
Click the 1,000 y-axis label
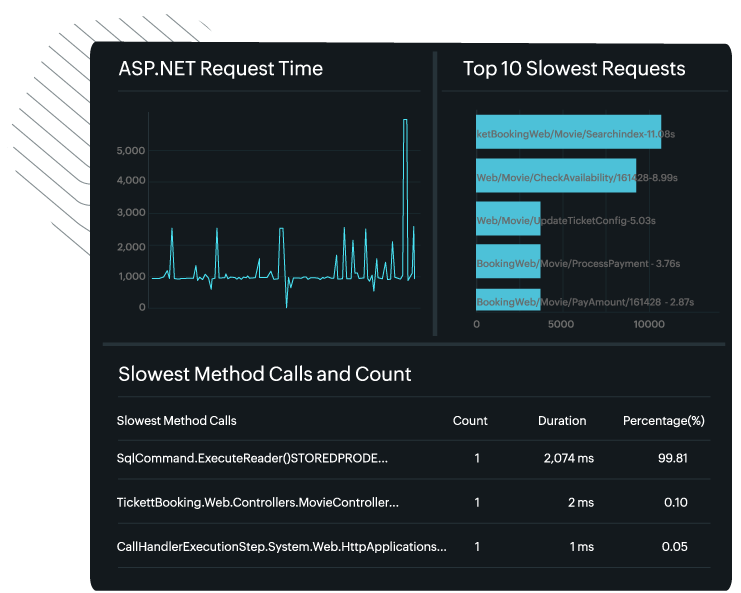coord(132,276)
